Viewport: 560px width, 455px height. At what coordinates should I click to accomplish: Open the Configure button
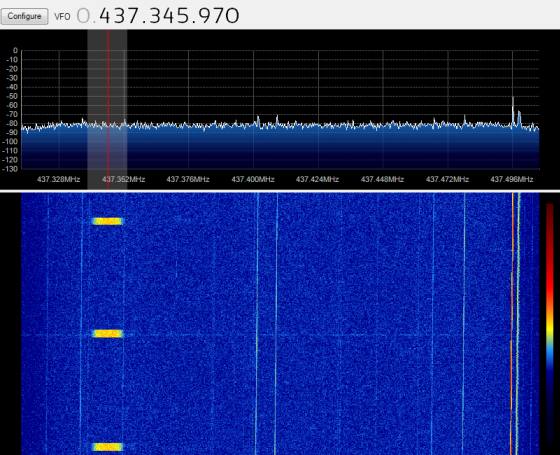[24, 16]
